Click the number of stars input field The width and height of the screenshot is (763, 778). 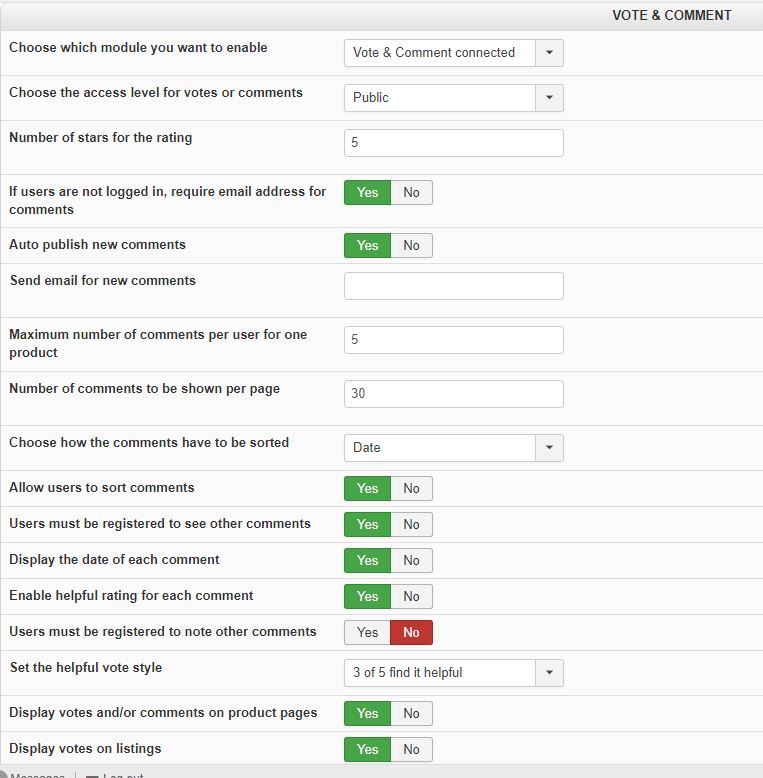point(453,143)
